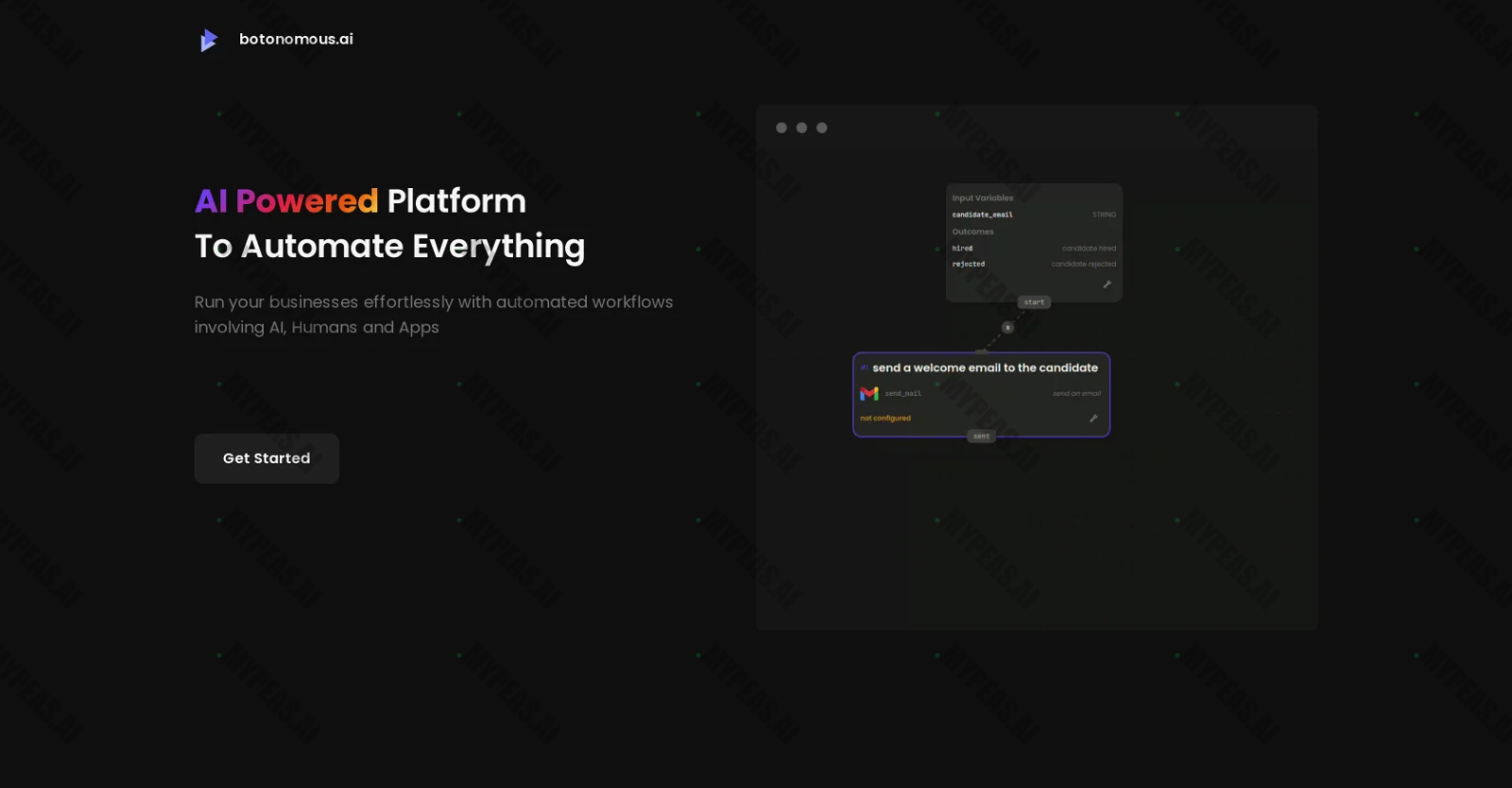This screenshot has height=788, width=1512.
Task: Click the botonomous.ai logo icon
Action: [209, 40]
